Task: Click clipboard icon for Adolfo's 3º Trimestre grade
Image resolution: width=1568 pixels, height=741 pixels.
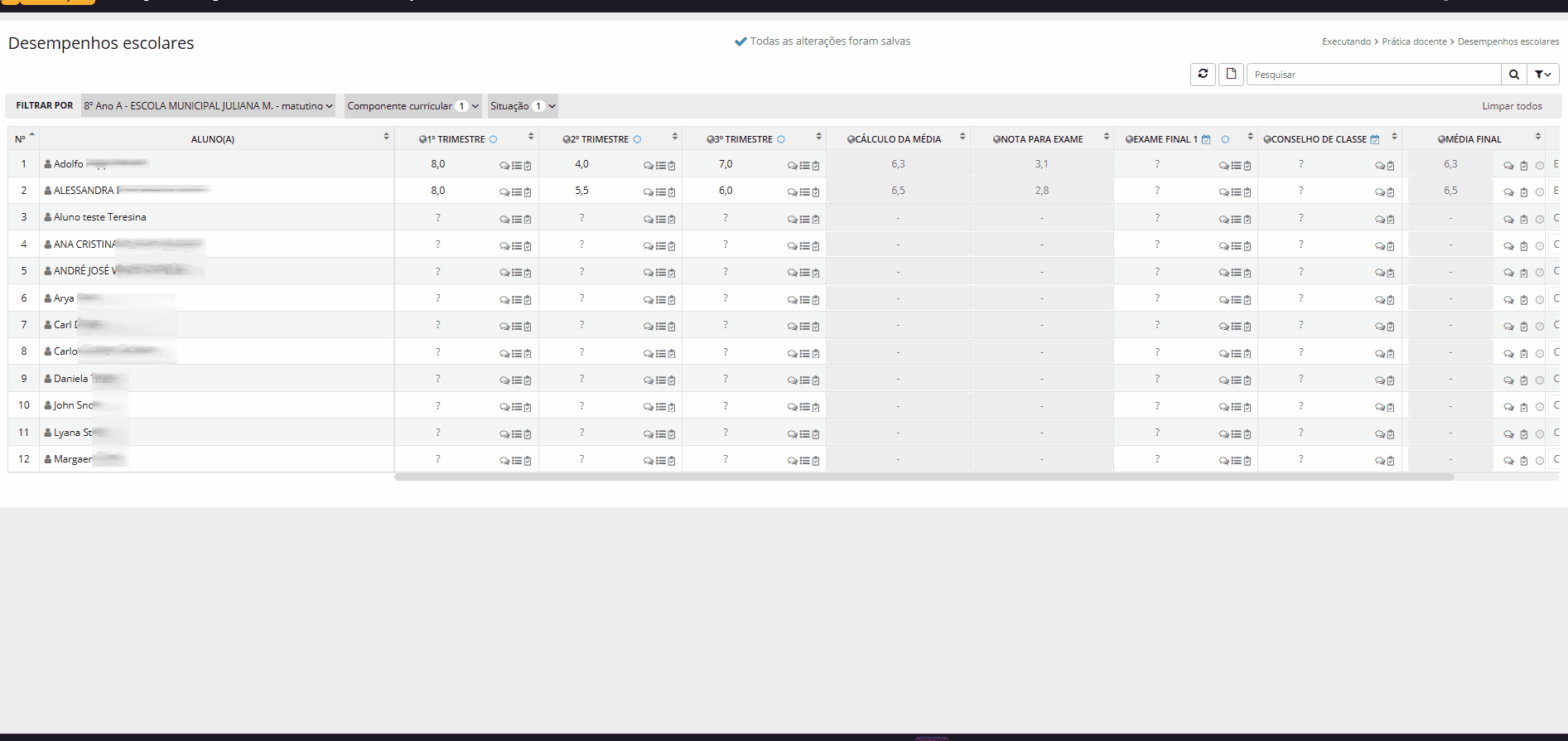Action: click(x=816, y=166)
